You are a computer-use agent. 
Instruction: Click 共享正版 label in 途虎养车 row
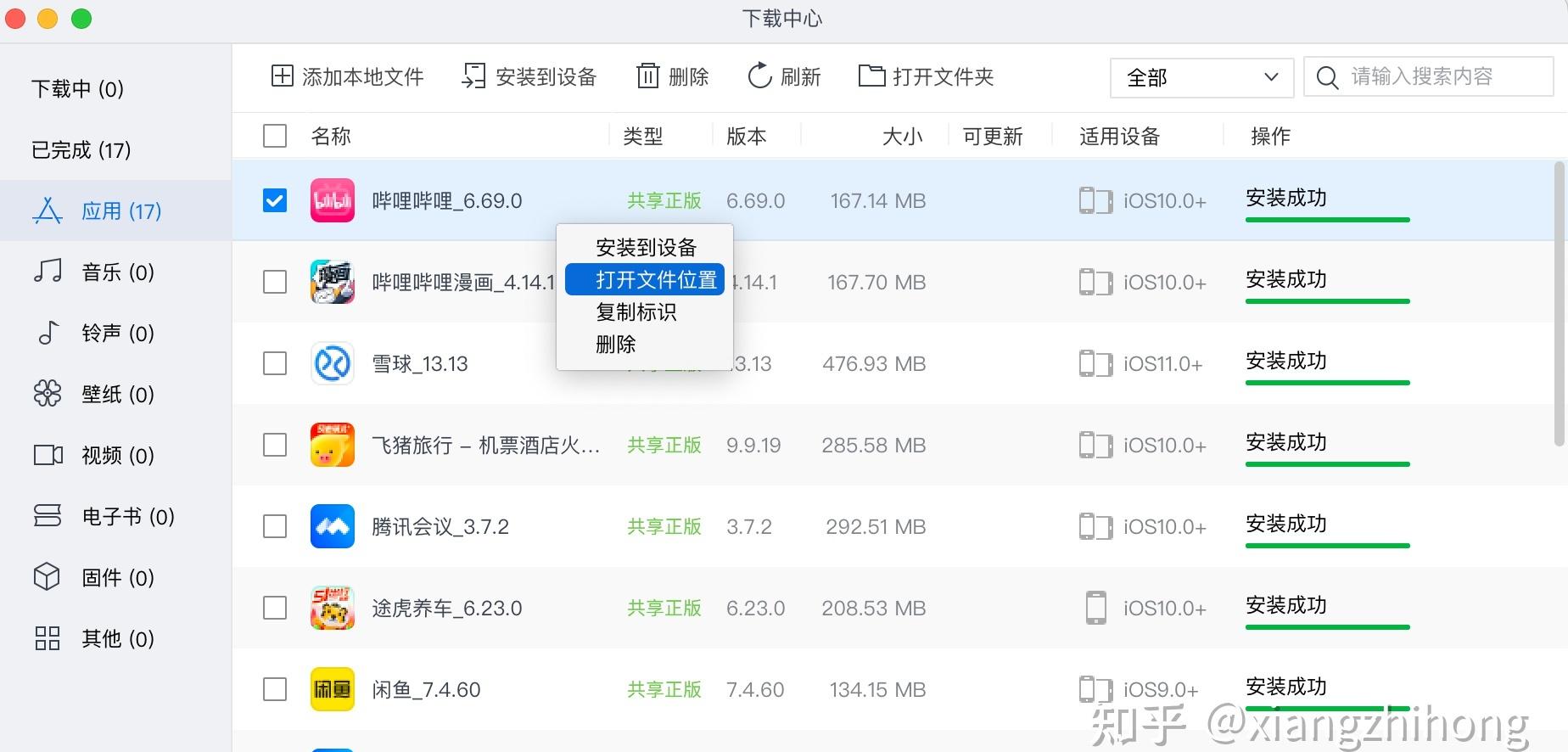coord(664,609)
